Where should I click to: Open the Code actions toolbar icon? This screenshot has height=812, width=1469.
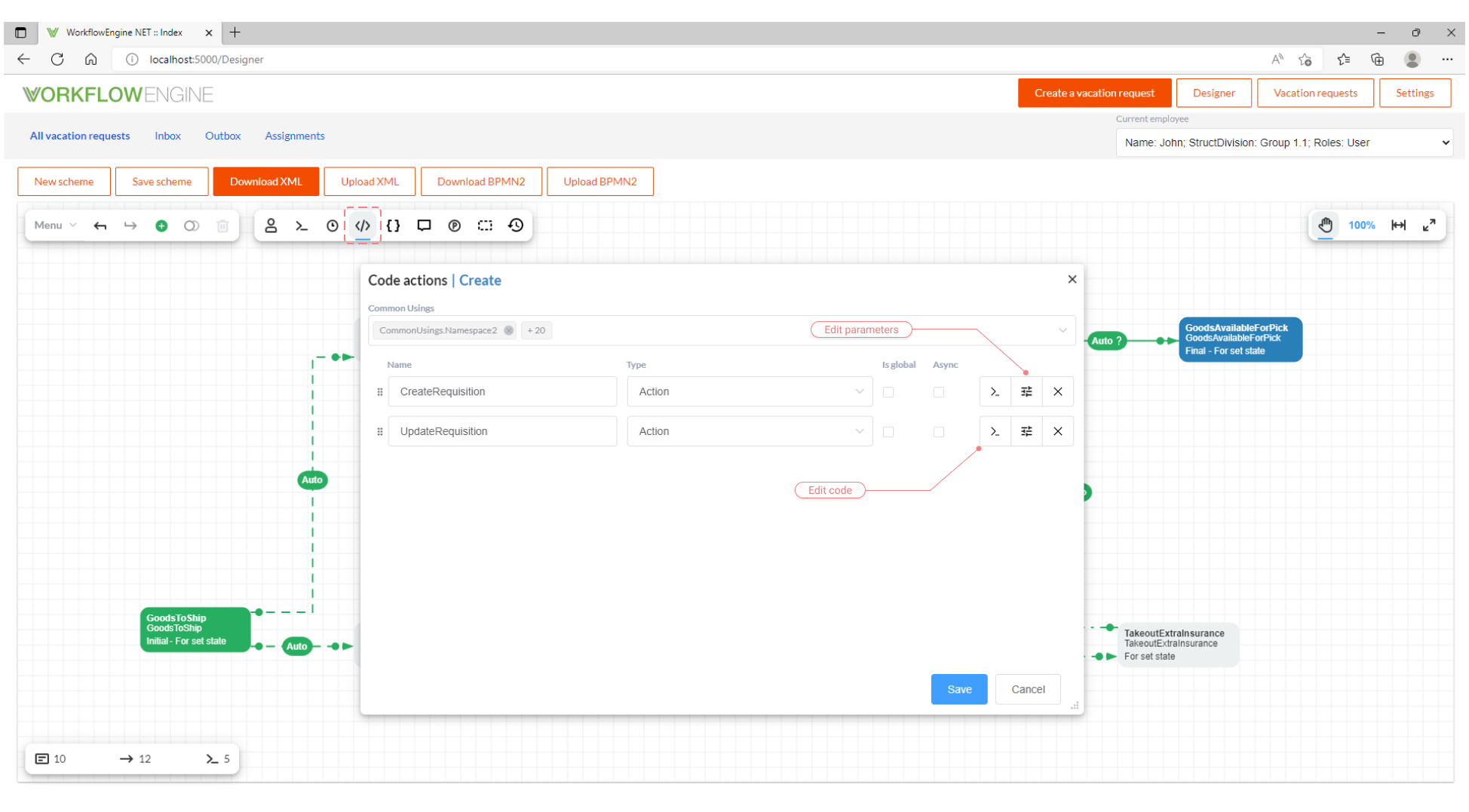[363, 225]
